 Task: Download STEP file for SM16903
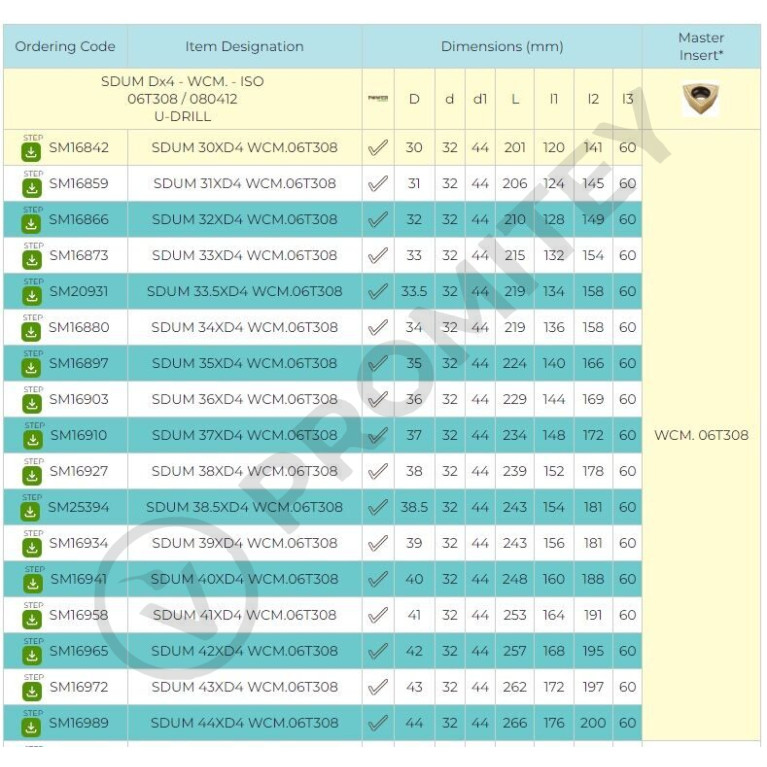click(32, 404)
